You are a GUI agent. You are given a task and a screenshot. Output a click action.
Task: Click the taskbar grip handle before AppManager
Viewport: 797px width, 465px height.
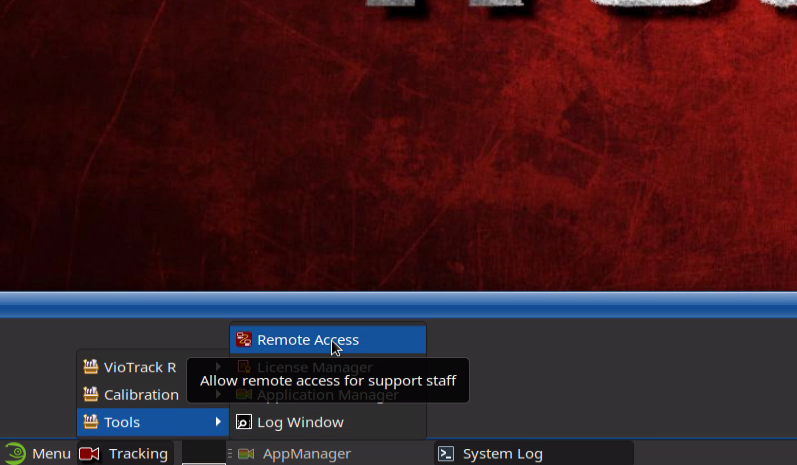pos(230,454)
